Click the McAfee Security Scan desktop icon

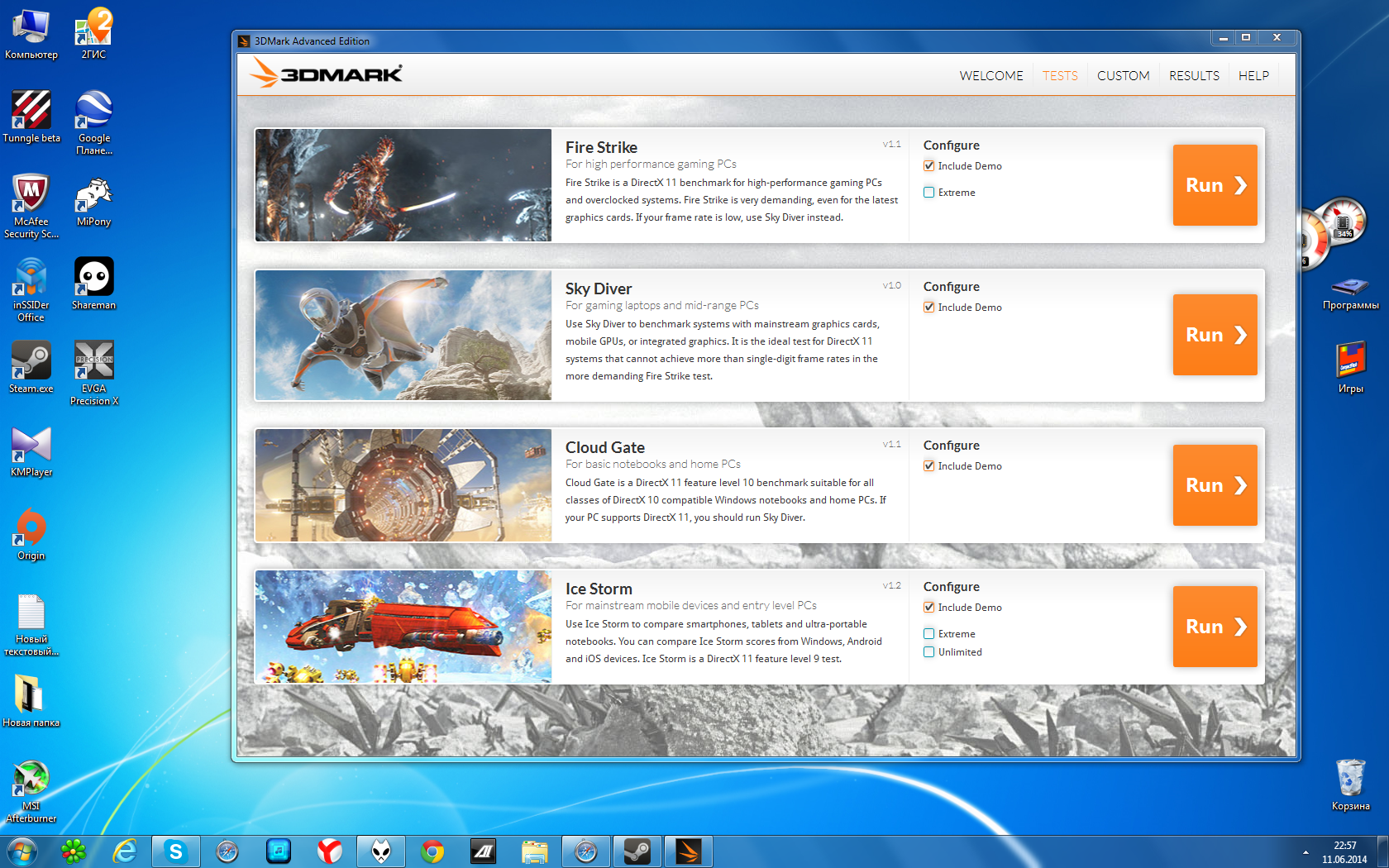[31, 207]
